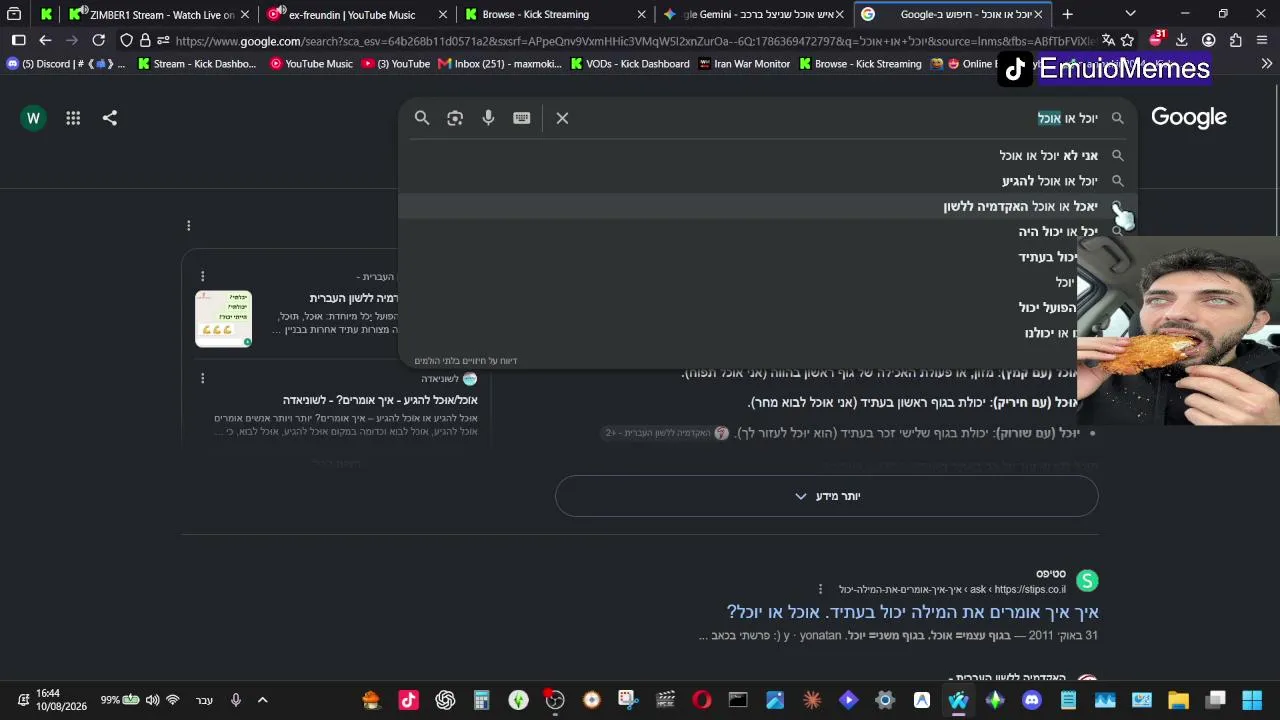Open Iran War Monitor bookmark
This screenshot has height=720, width=1280.
click(745, 64)
